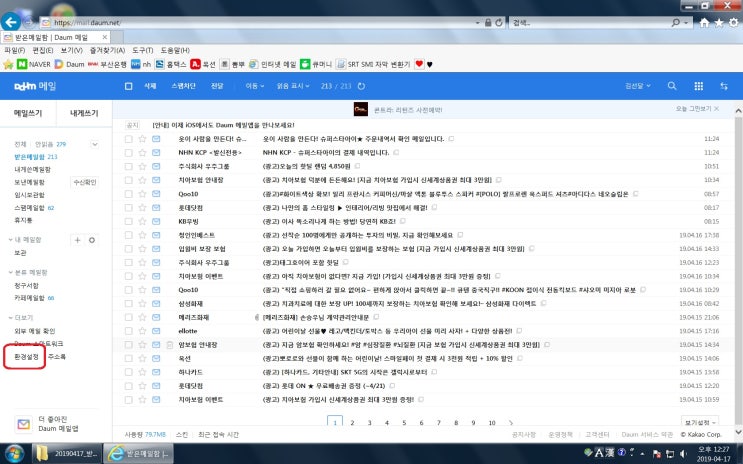Click 스팸차단 in the mail toolbar
The image size is (743, 464).
[x=183, y=86]
